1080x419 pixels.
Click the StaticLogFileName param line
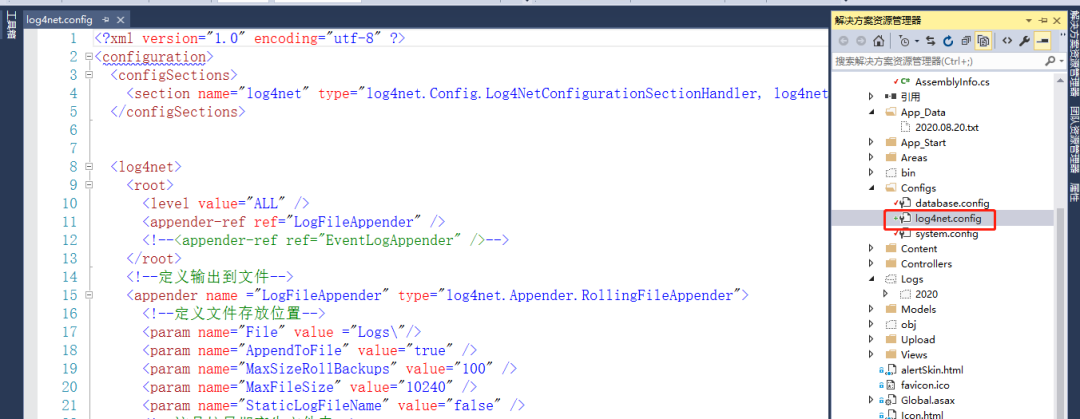click(334, 405)
